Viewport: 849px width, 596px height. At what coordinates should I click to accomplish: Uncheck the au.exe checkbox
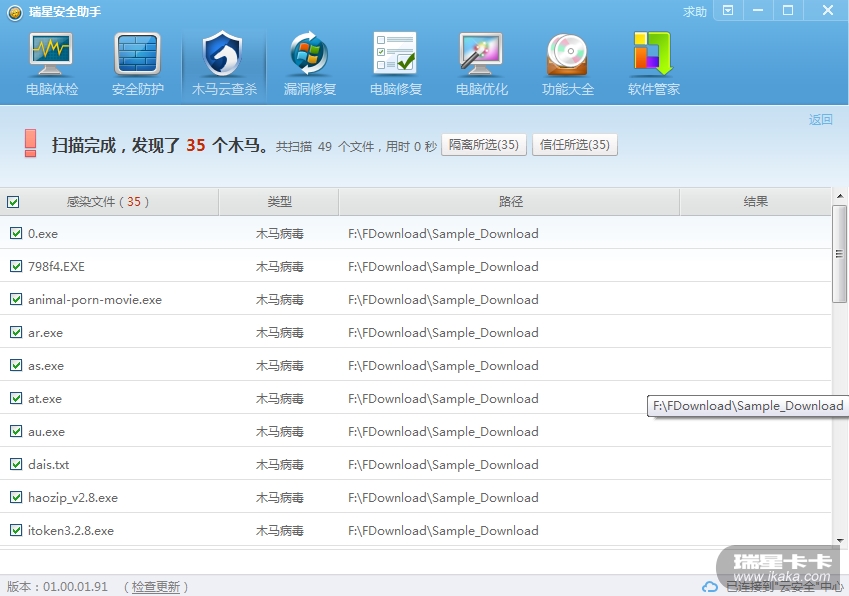[x=16, y=431]
